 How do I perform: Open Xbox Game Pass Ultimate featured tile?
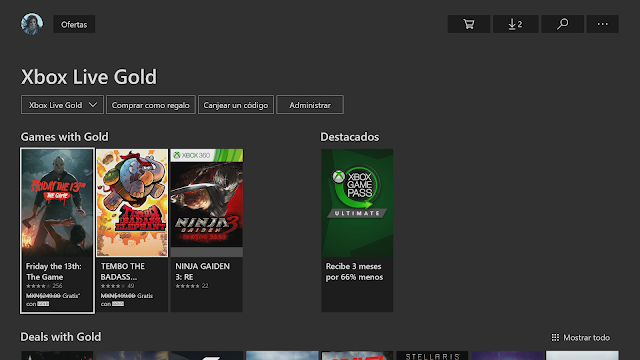[x=357, y=231]
